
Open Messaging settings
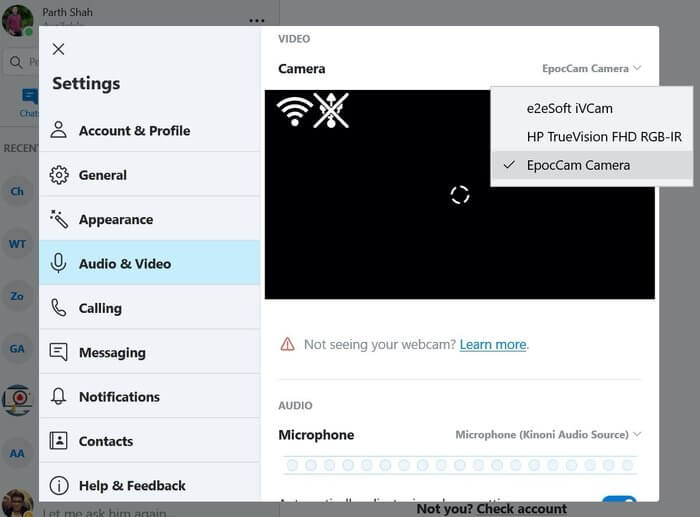pyautogui.click(x=150, y=352)
